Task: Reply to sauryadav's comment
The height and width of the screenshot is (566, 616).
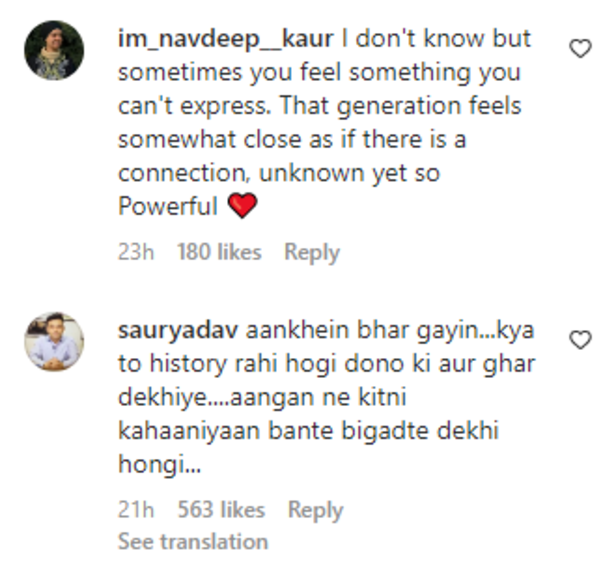Action: click(315, 510)
